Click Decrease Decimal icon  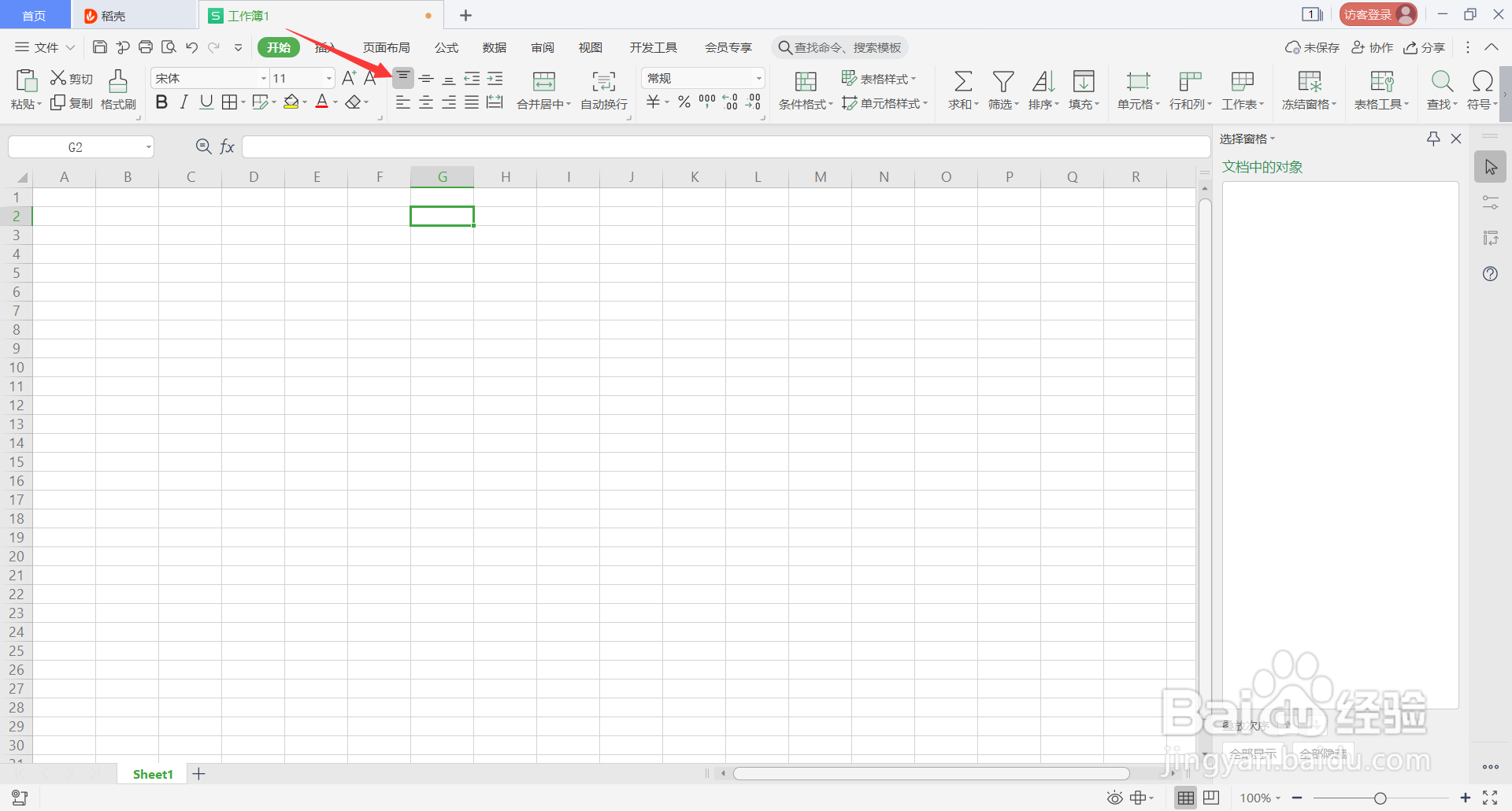coord(754,102)
